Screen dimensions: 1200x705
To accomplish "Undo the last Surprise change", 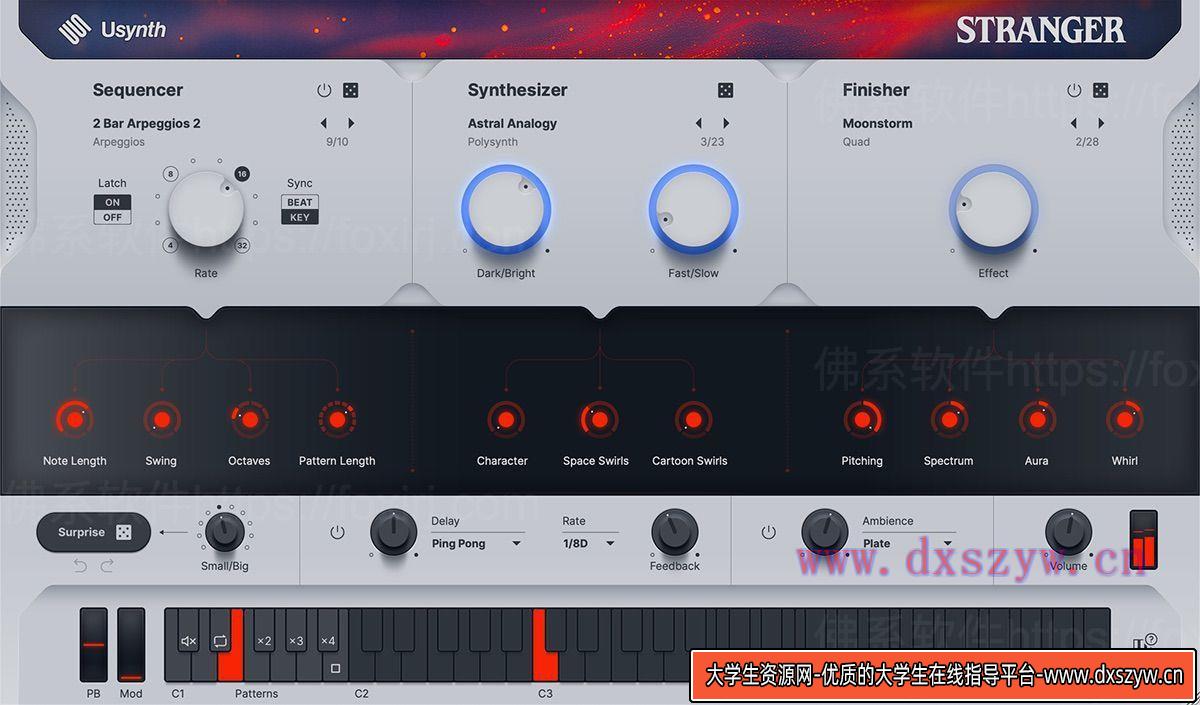I will 80,566.
